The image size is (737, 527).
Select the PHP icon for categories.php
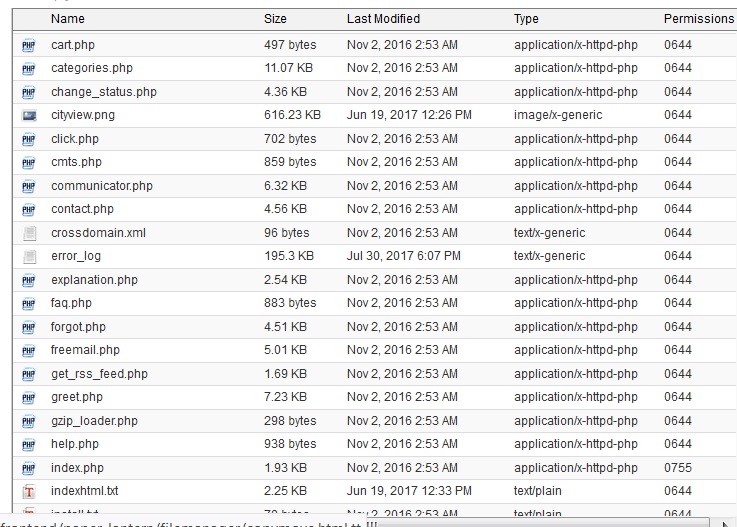click(28, 69)
